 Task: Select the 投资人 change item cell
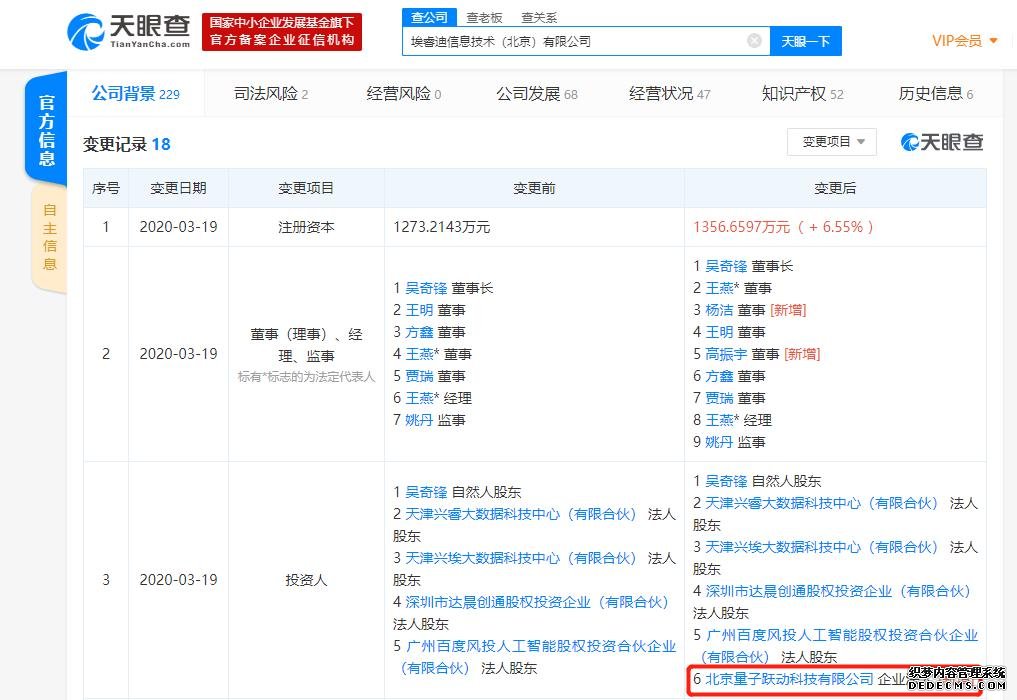pyautogui.click(x=306, y=580)
